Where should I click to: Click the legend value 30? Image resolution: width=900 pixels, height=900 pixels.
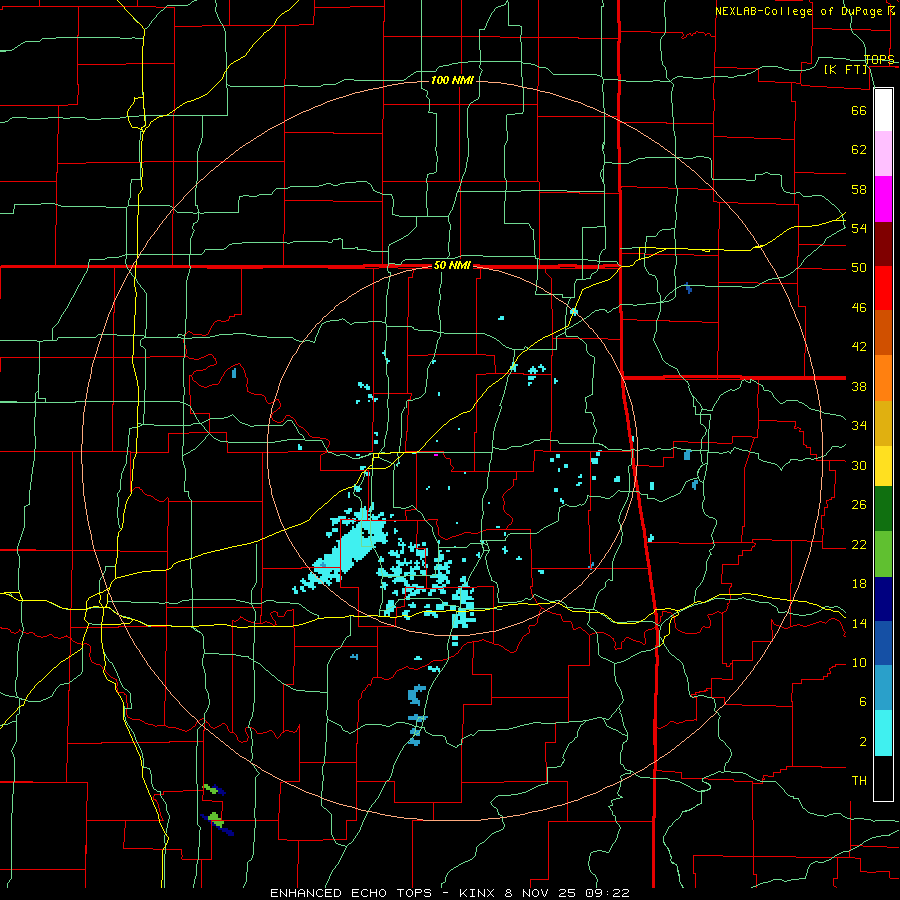[x=859, y=465]
